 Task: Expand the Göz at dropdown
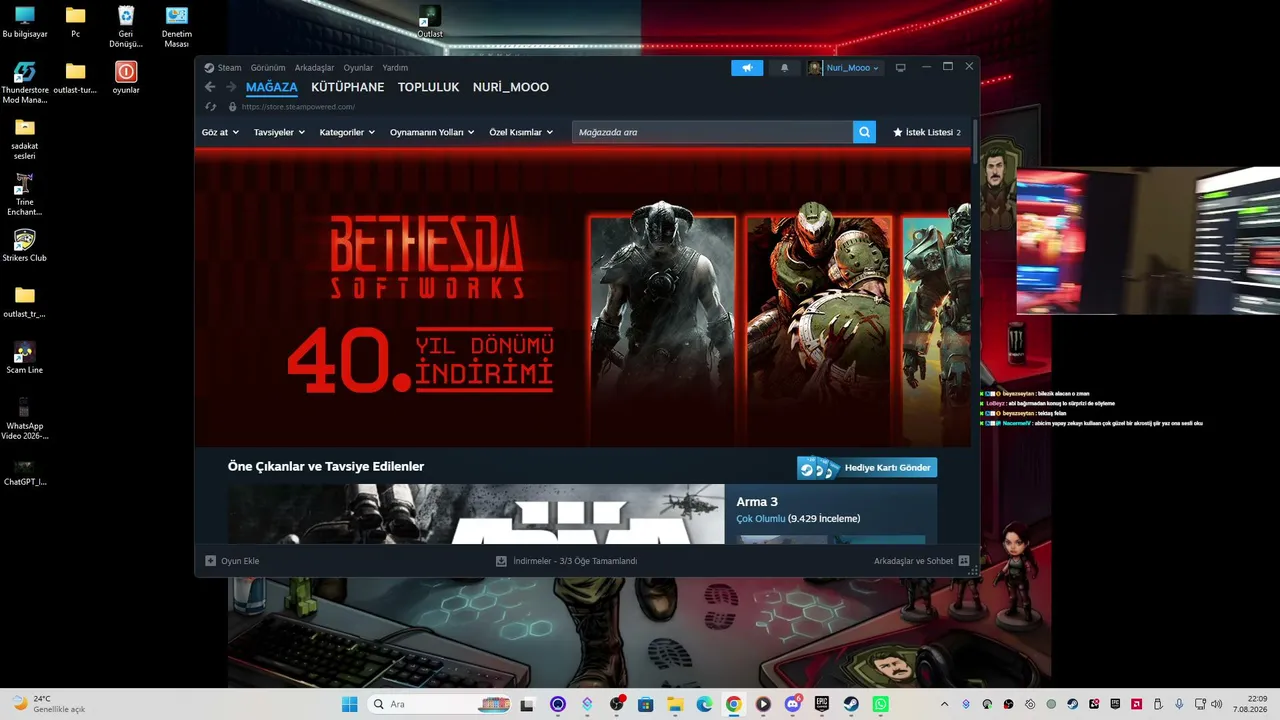[x=220, y=132]
